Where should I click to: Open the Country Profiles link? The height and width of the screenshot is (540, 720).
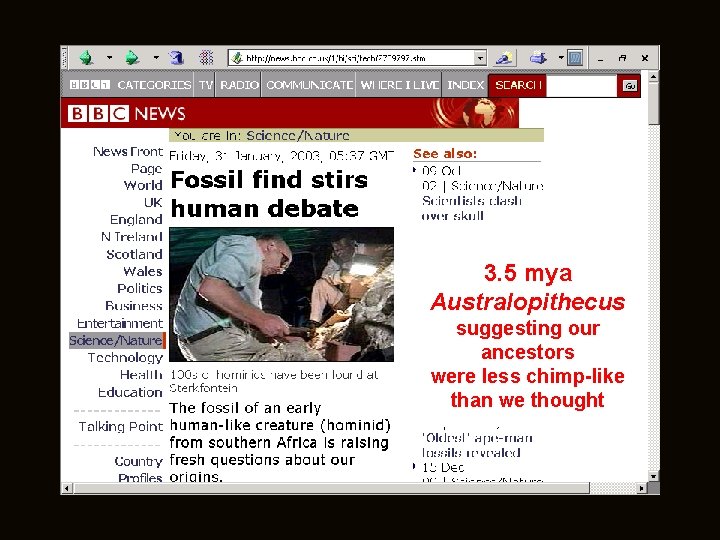click(139, 469)
